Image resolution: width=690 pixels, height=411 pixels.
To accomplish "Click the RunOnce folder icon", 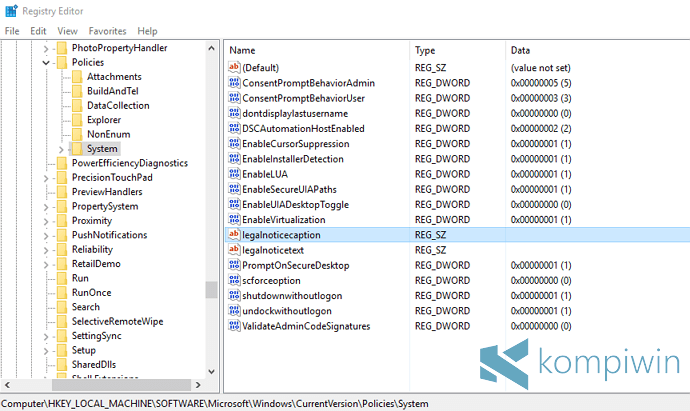I will tap(62, 293).
